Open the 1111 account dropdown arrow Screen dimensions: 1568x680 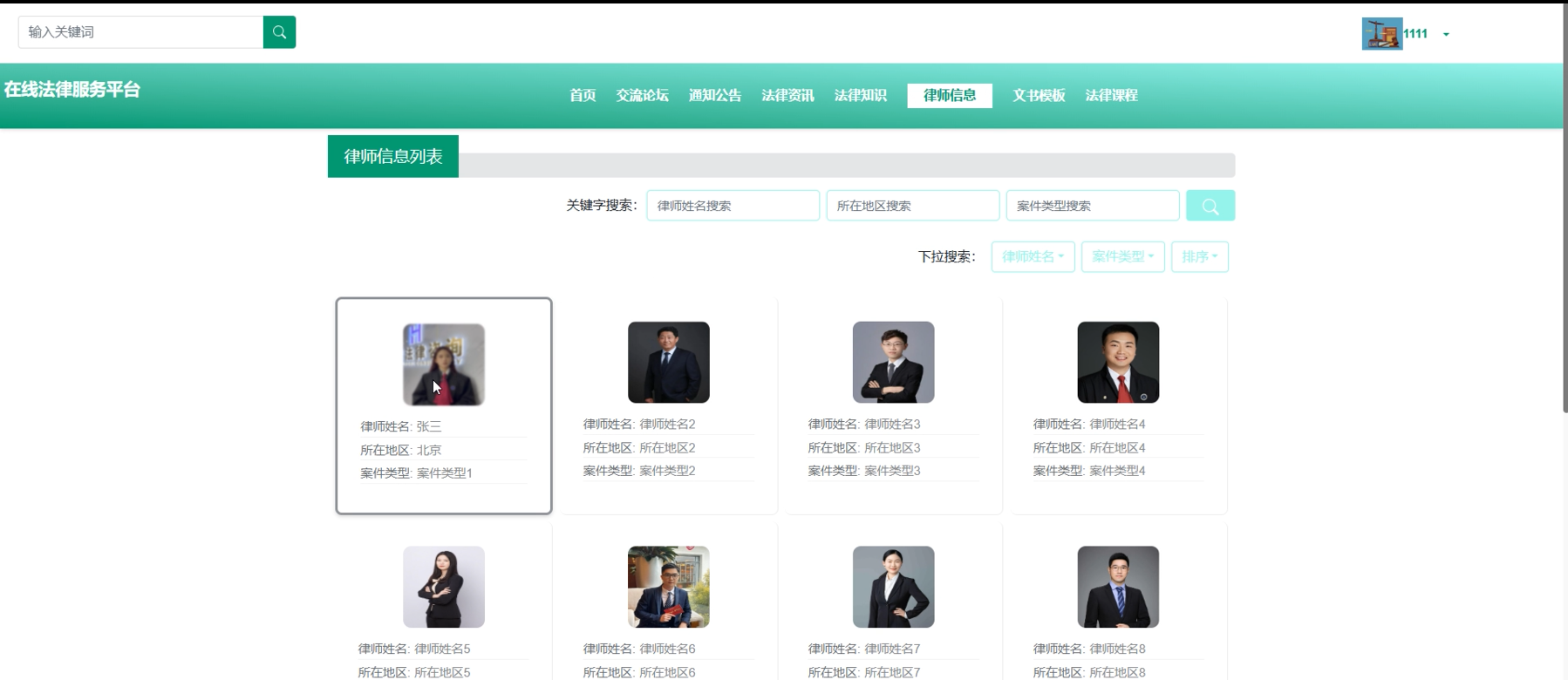pos(1446,35)
